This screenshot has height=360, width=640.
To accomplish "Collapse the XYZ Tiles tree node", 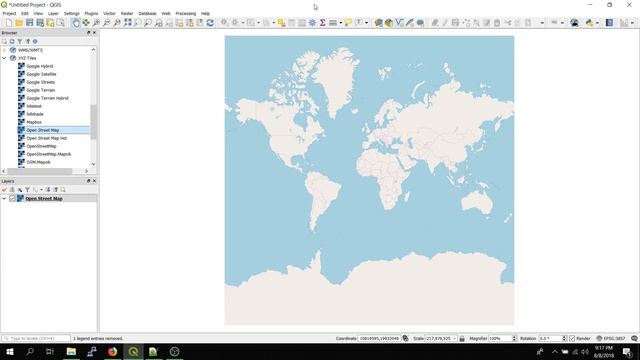I will click(x=4, y=58).
